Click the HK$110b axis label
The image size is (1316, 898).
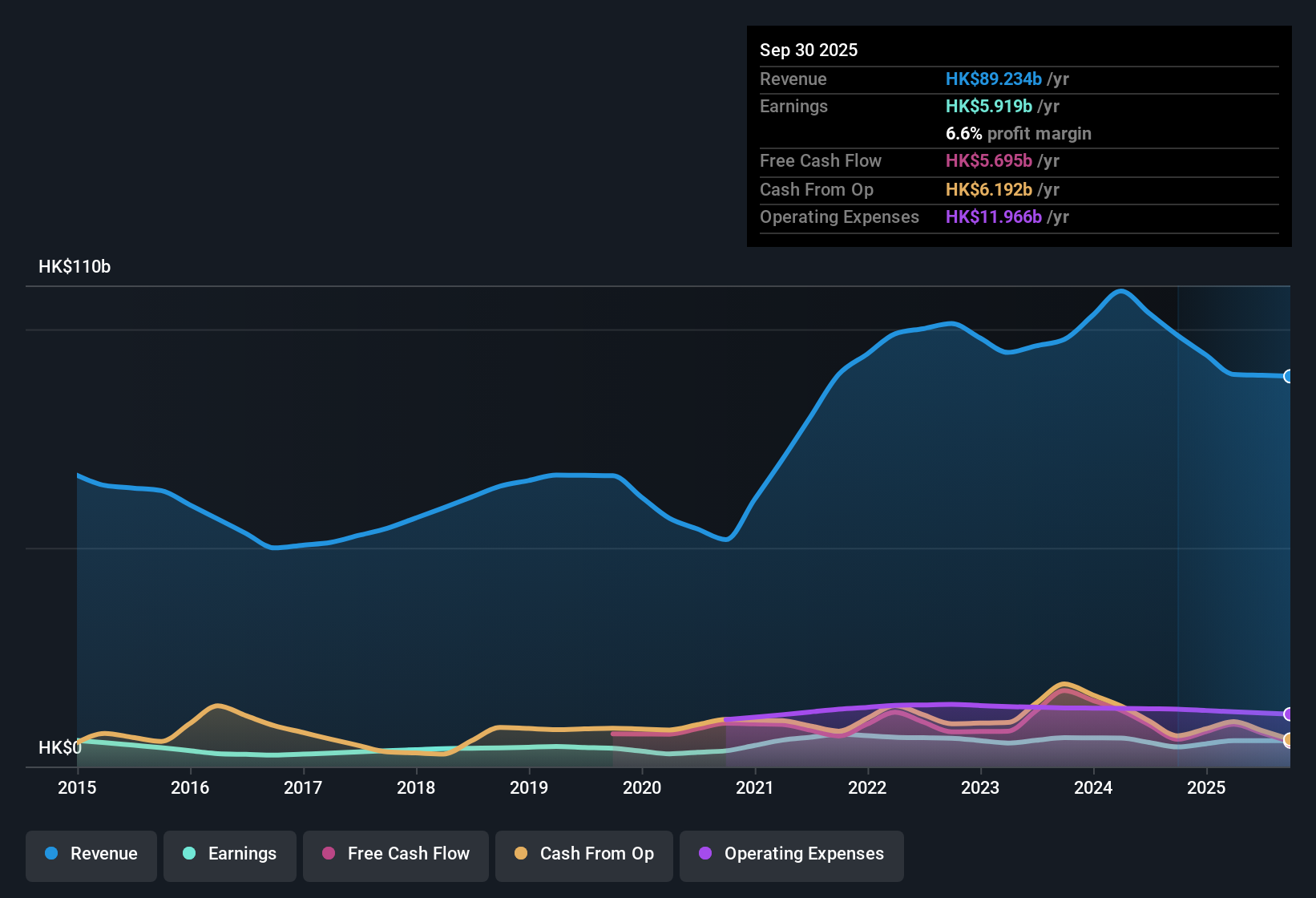click(x=75, y=266)
